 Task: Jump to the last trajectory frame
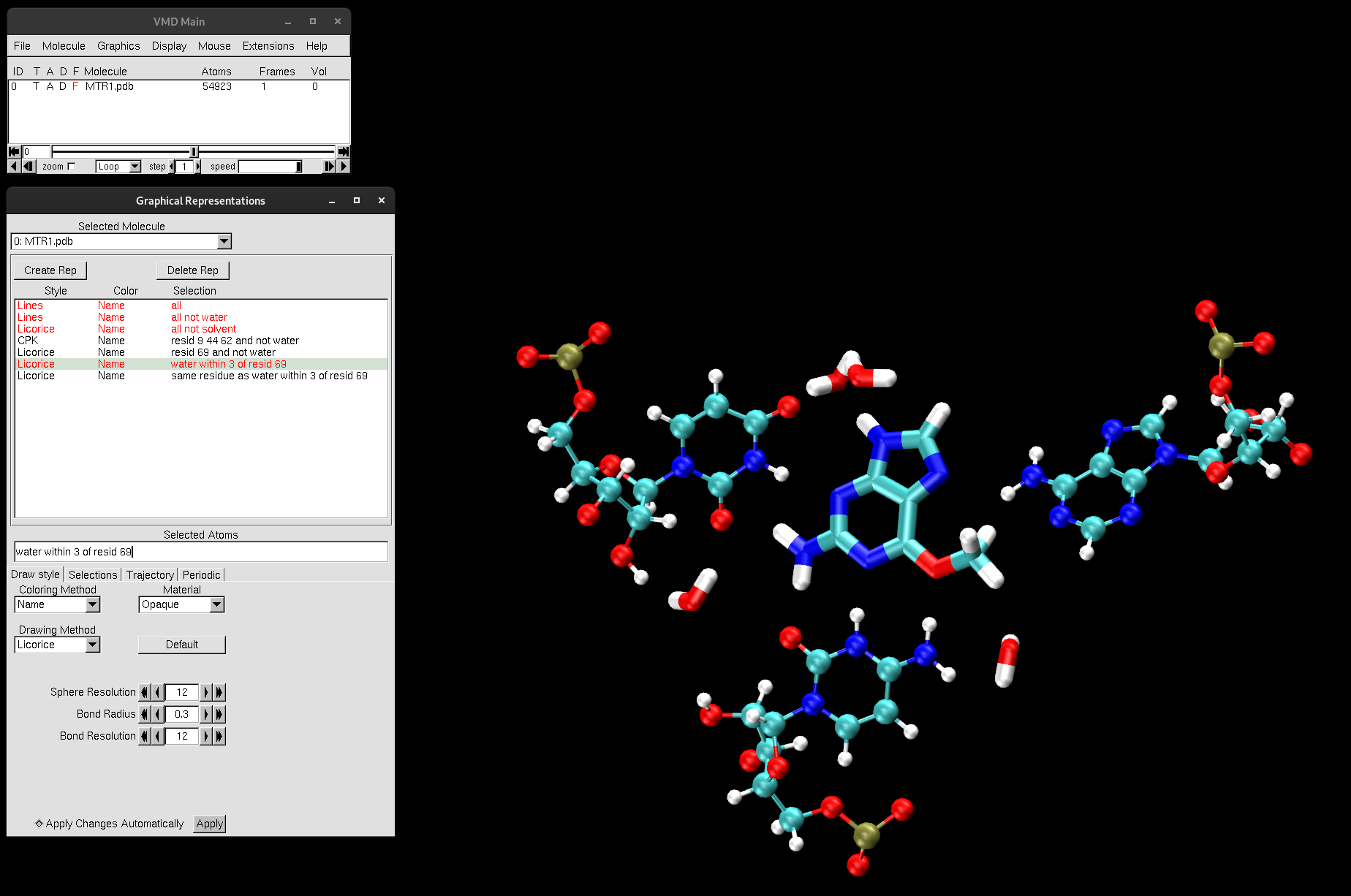(x=343, y=151)
